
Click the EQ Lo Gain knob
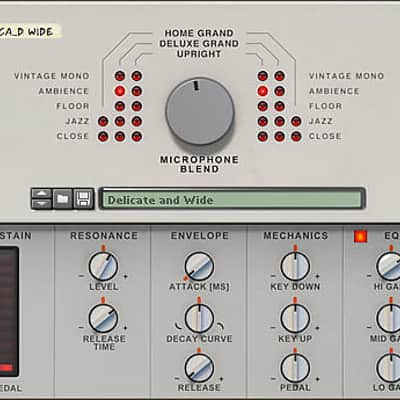389,368
